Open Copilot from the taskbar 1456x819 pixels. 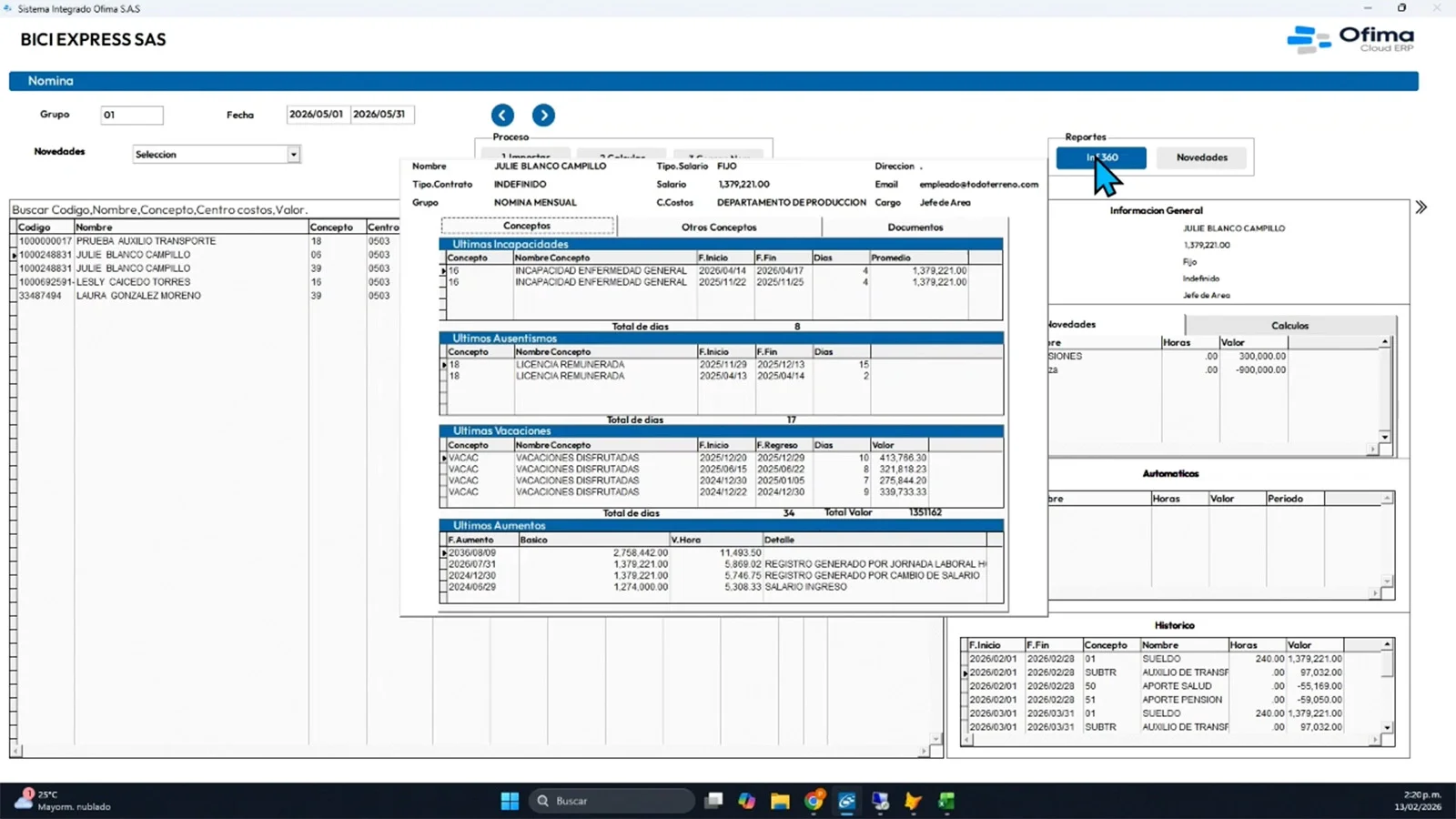(x=746, y=801)
